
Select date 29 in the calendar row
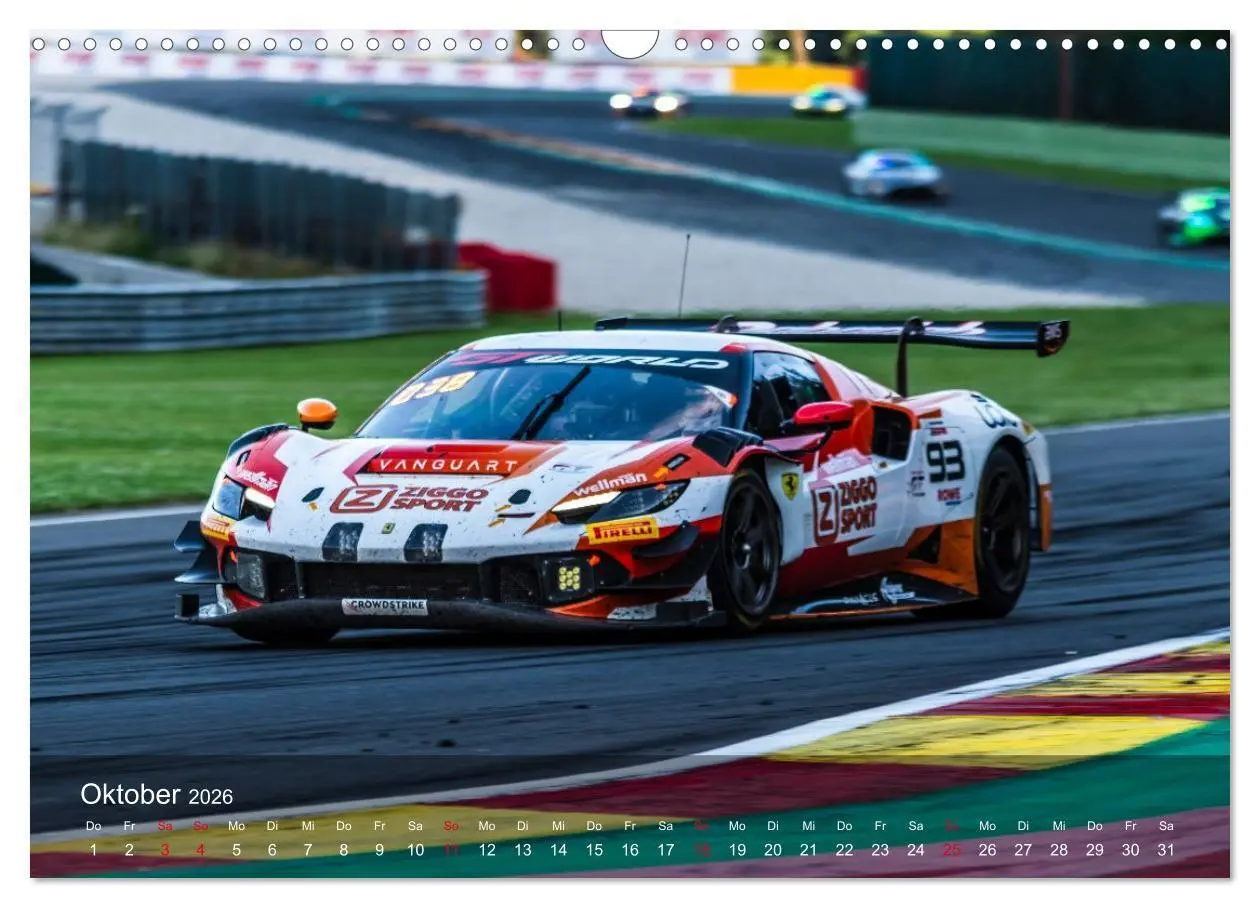click(1095, 850)
